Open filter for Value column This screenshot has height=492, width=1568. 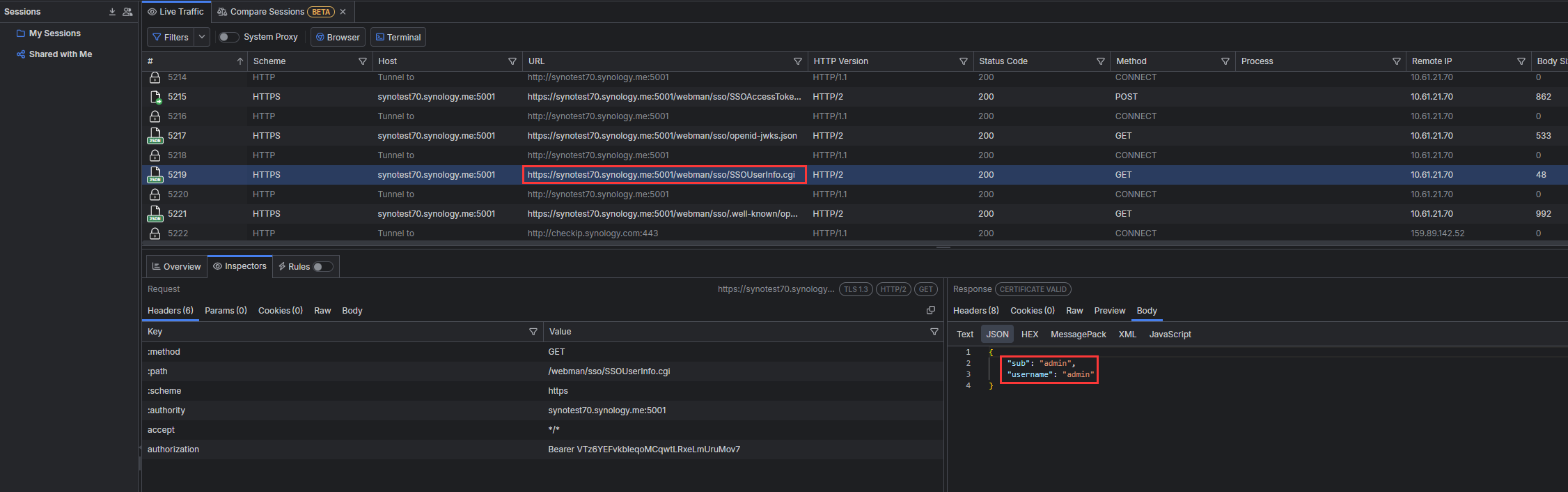click(x=934, y=332)
